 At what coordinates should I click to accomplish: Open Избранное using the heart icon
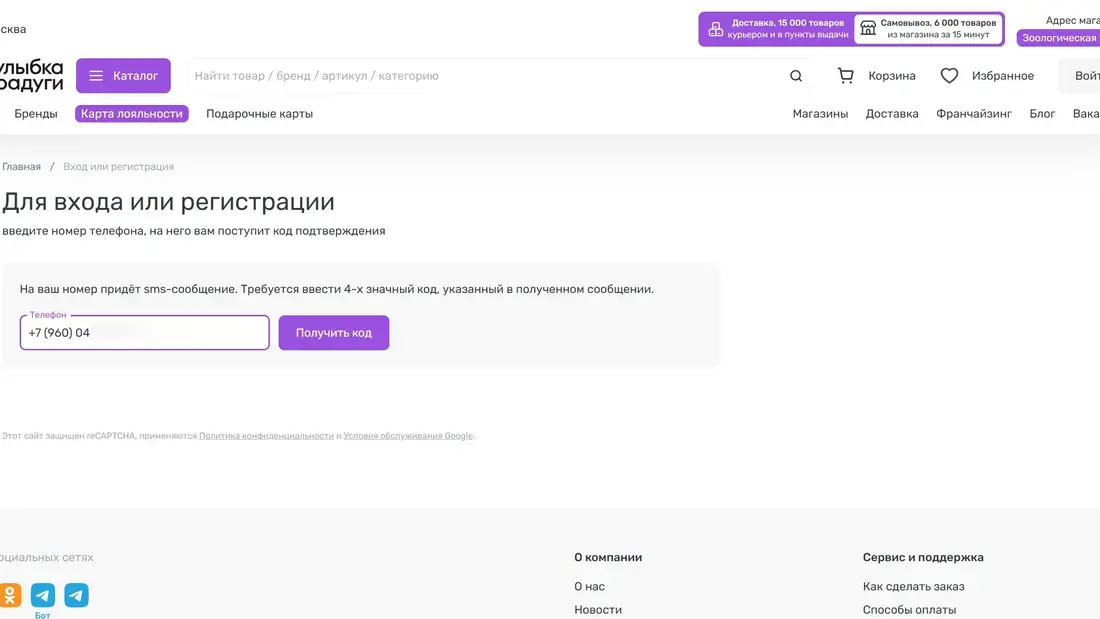point(948,74)
